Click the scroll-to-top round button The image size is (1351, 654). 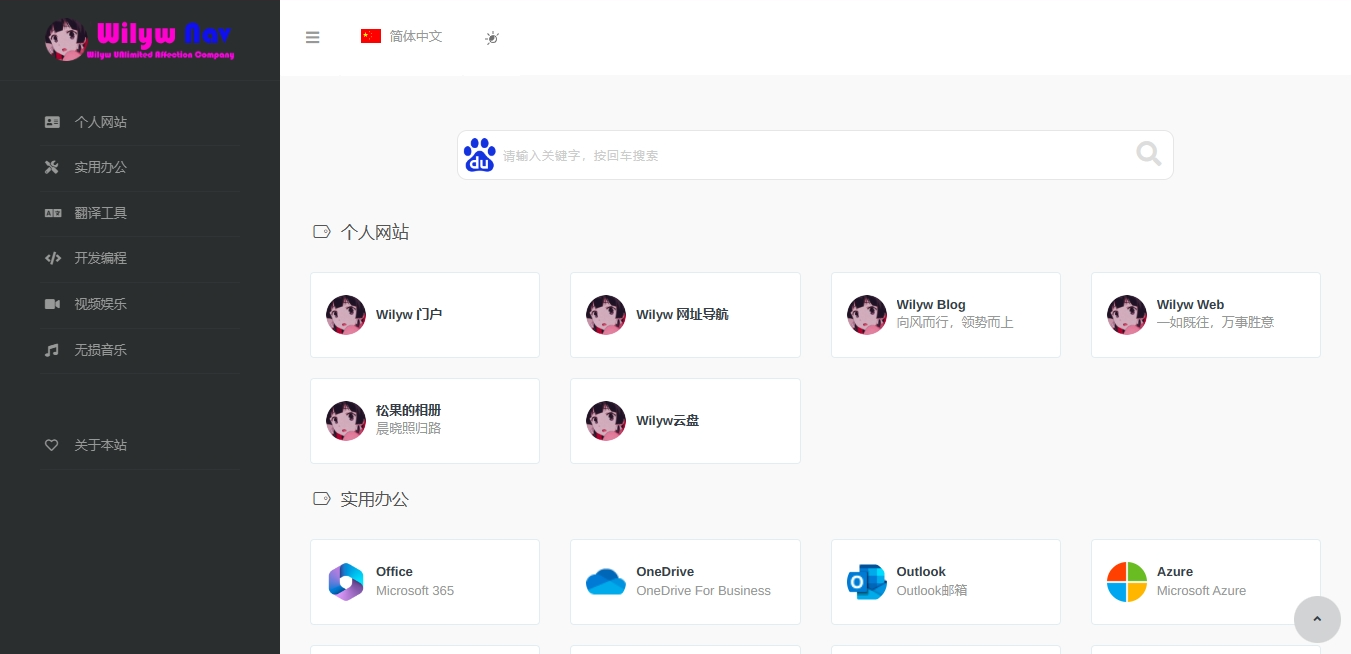1316,619
